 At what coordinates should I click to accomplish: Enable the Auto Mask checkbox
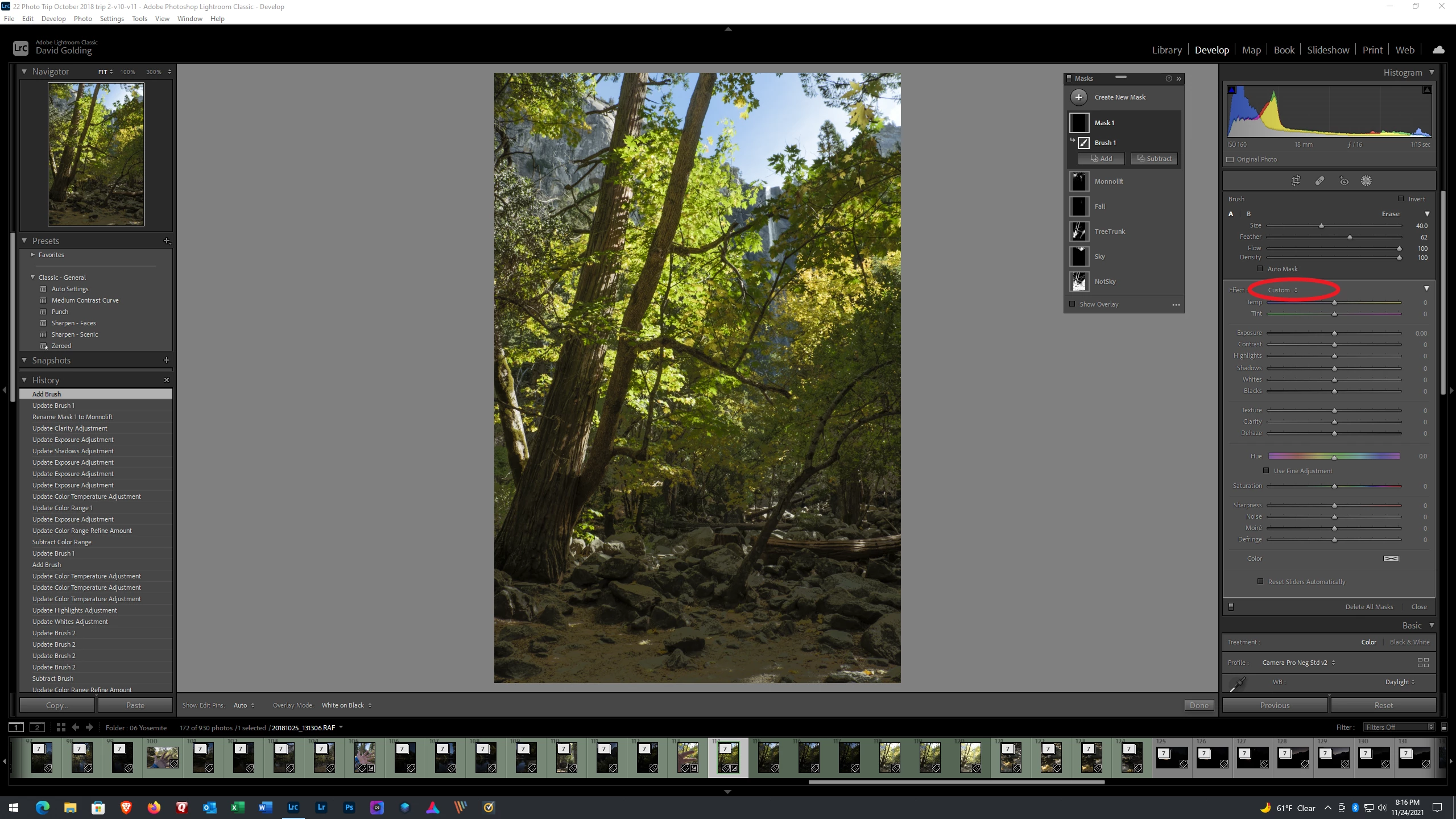(1260, 269)
